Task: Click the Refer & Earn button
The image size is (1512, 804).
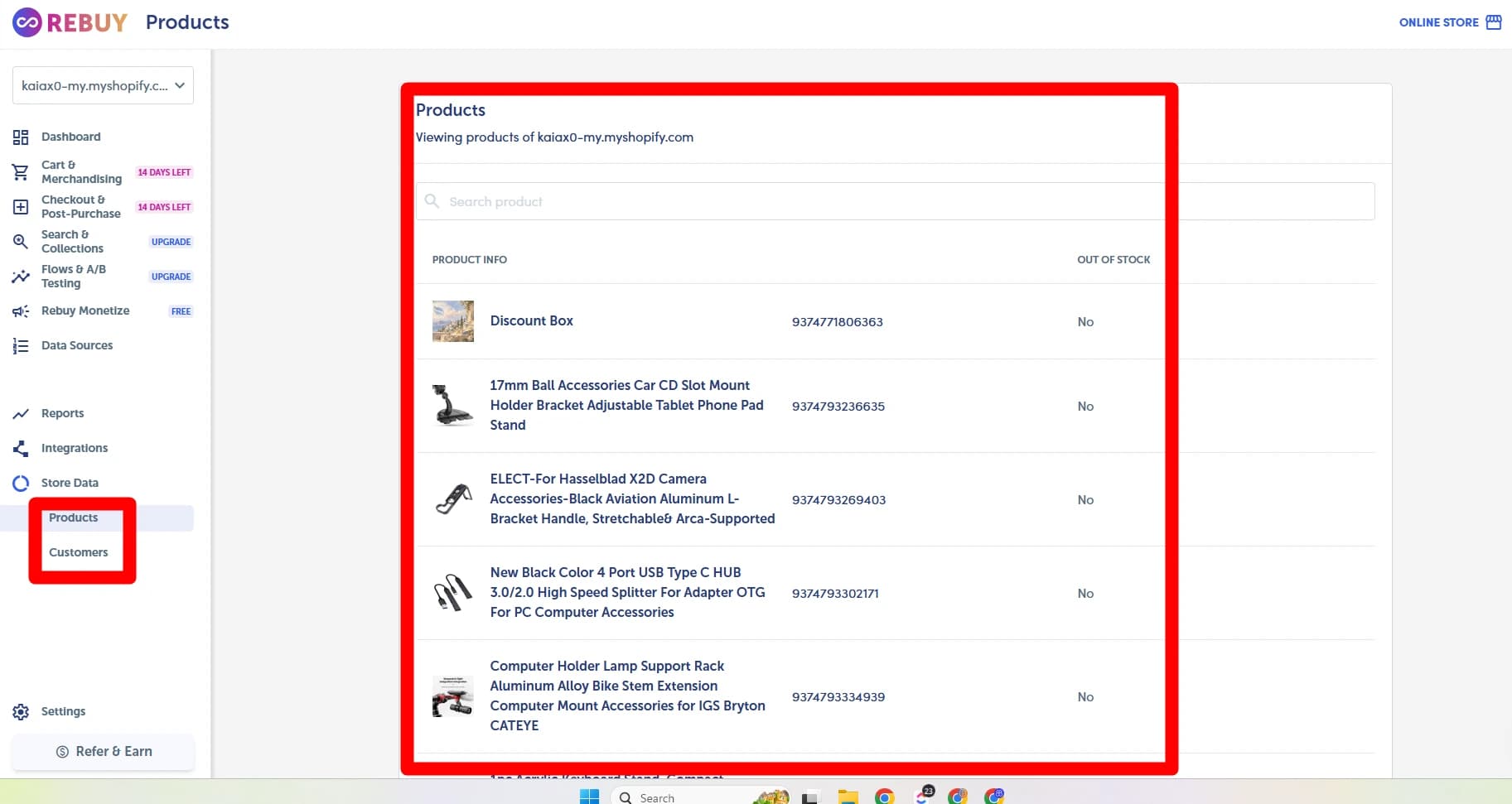Action: click(x=104, y=752)
